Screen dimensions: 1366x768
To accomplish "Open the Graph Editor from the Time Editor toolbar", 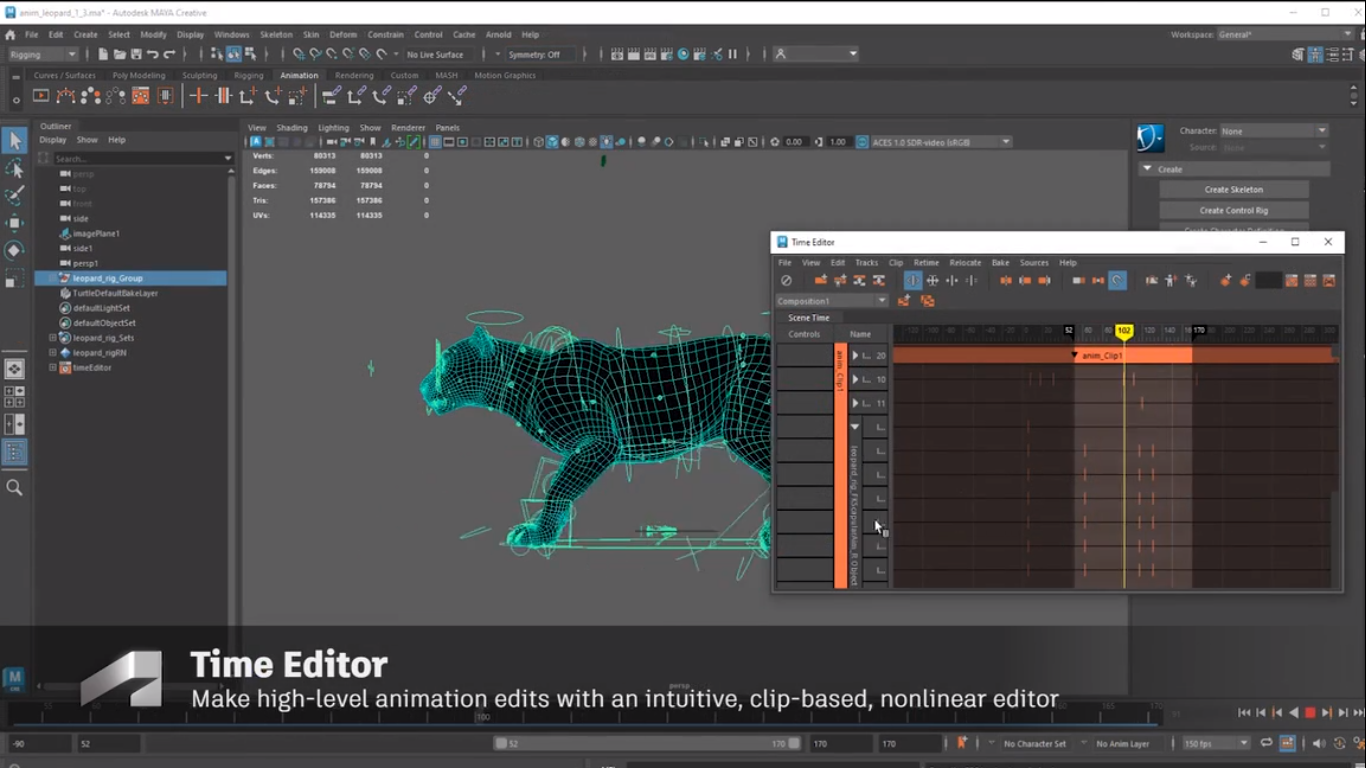I will pos(1330,281).
